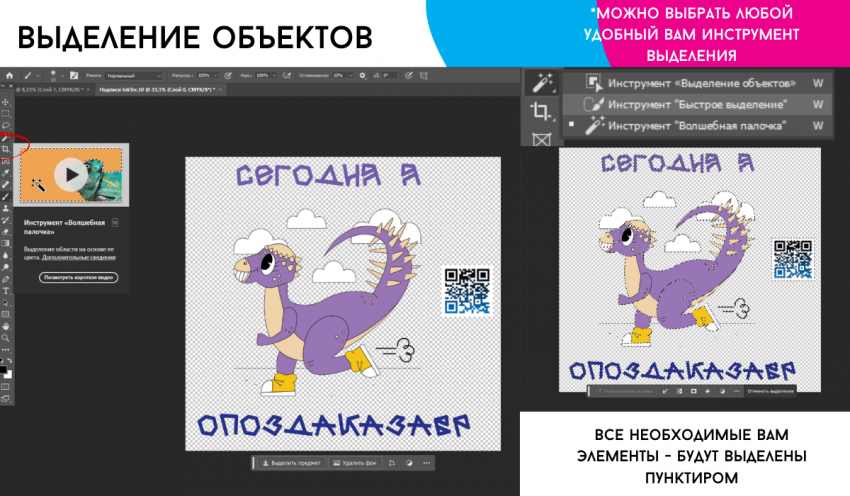Click foreground/background color swatches
The image size is (850, 496).
point(6,372)
